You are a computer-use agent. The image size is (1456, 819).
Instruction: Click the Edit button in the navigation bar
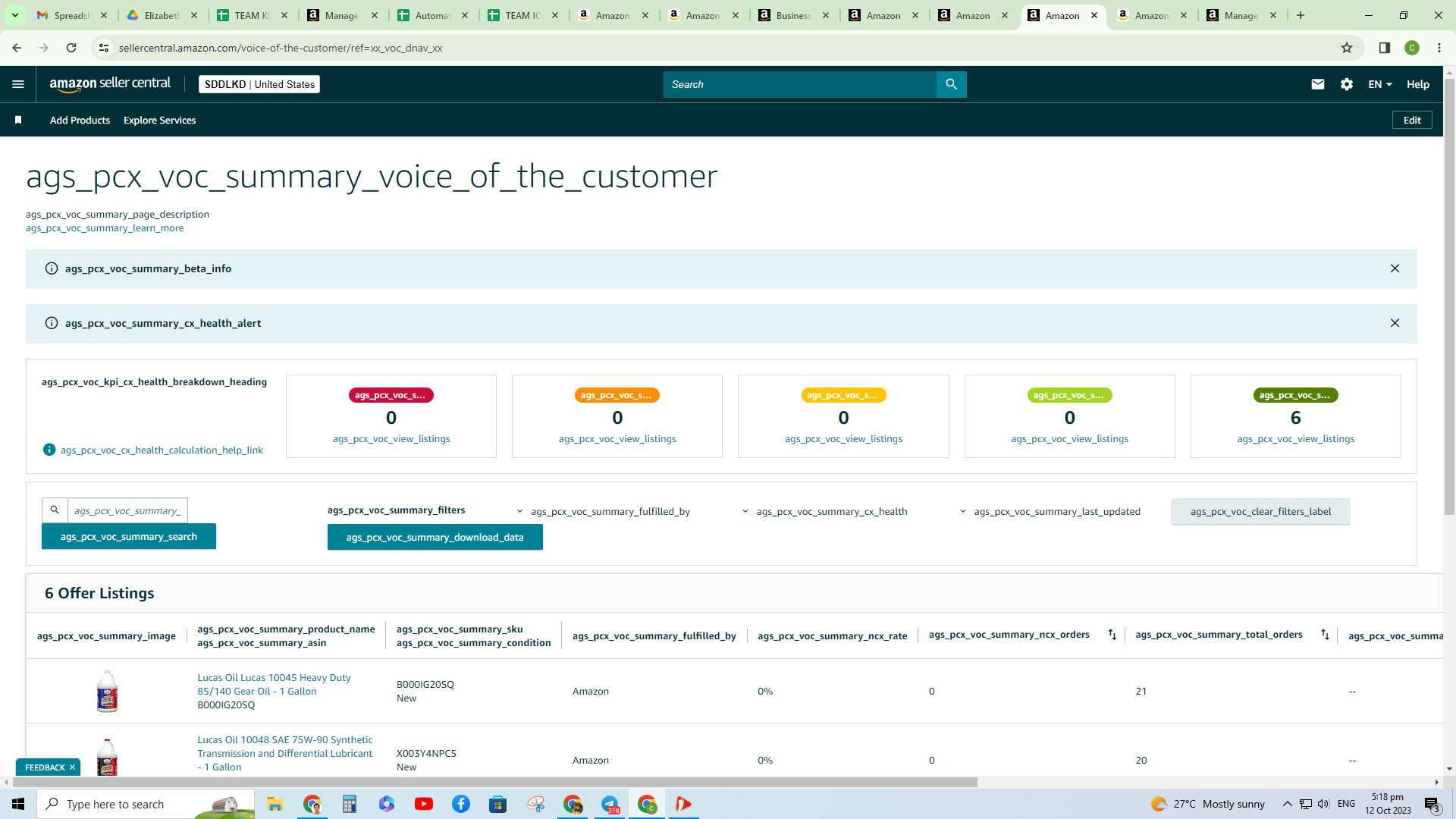(1412, 120)
